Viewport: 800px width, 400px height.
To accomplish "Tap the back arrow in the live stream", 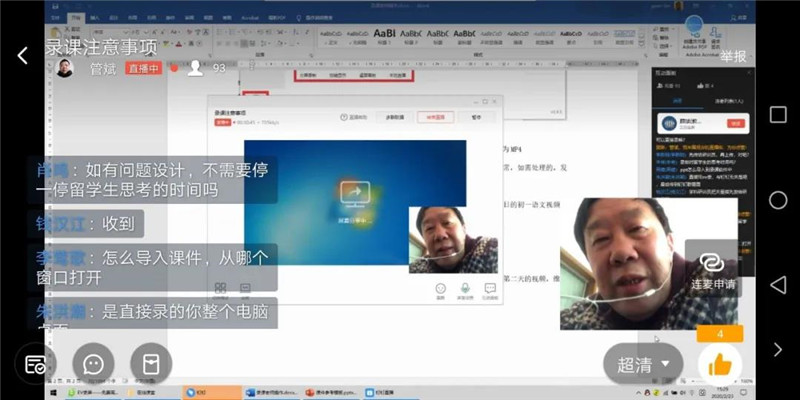I will tap(22, 56).
